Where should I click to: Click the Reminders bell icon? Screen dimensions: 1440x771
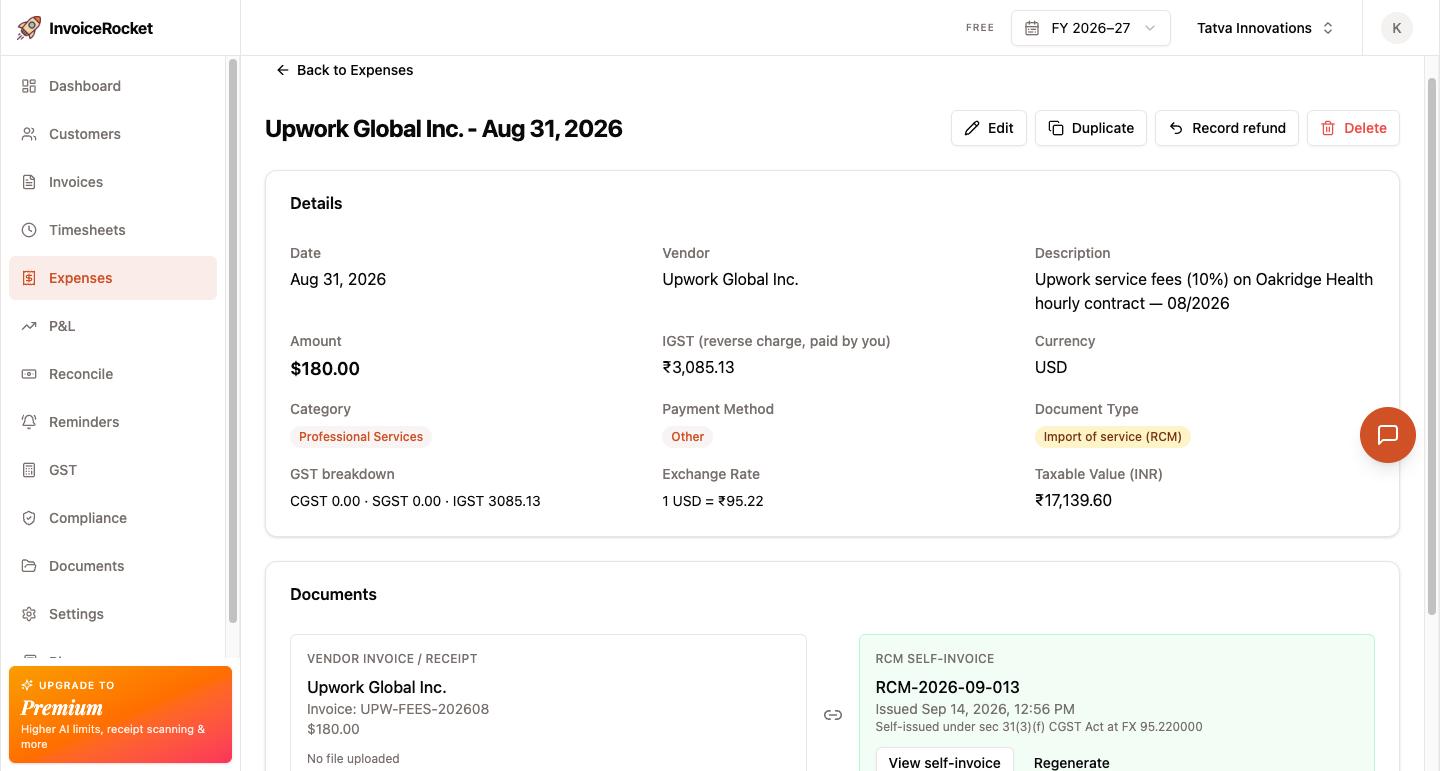[29, 422]
